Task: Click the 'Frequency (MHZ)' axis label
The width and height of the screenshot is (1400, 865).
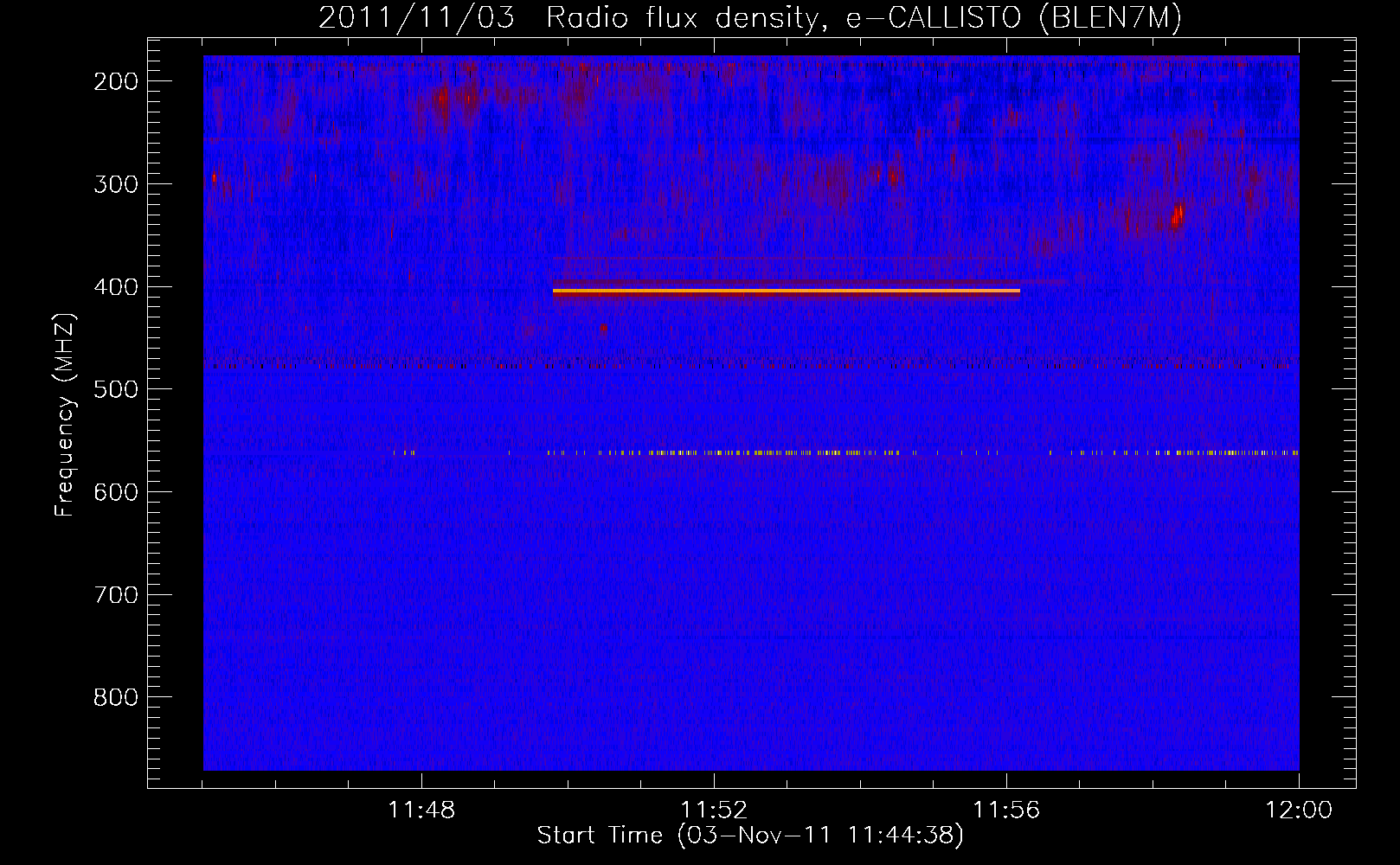Action: coord(66,414)
